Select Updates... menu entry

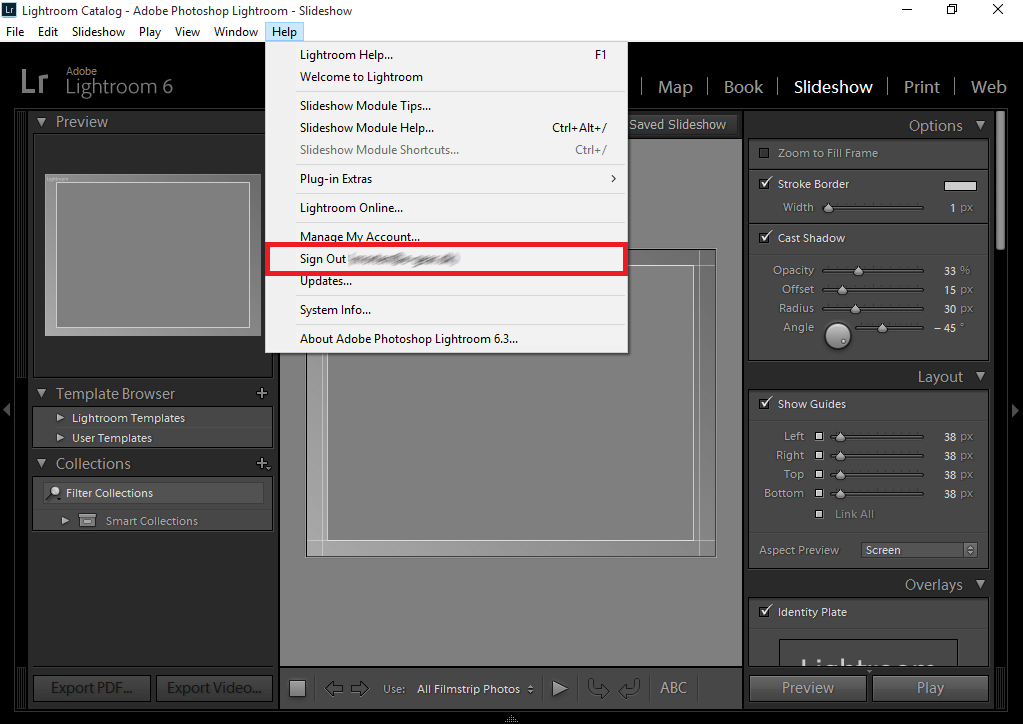point(446,281)
